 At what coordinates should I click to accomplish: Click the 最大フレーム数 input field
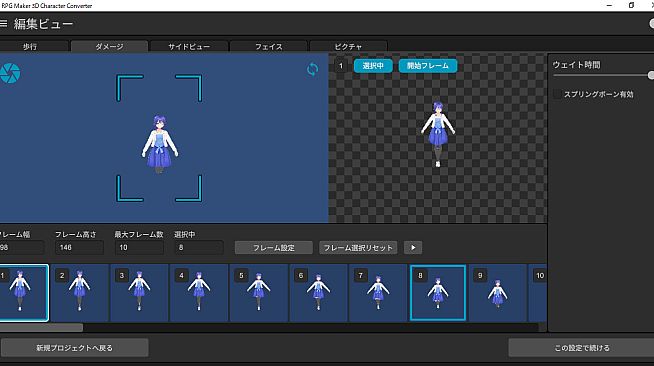139,248
